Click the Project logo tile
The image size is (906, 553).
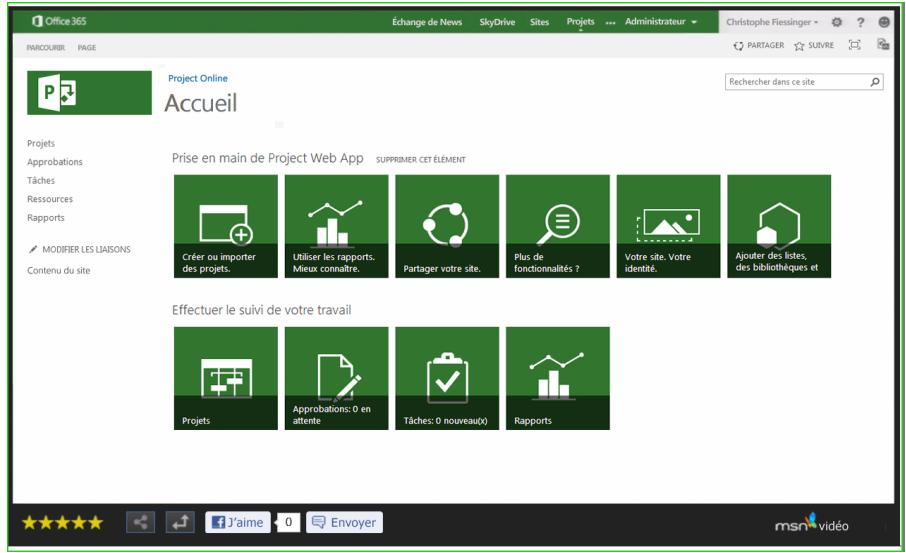(x=90, y=92)
